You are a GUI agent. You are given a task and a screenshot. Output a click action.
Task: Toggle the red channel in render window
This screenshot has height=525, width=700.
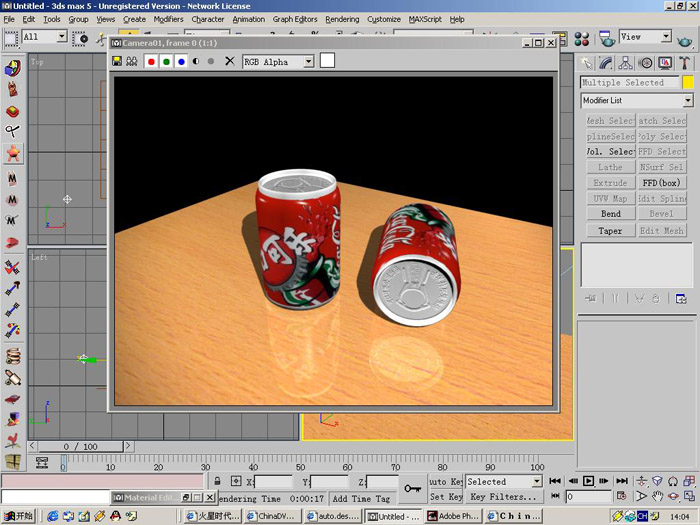151,61
